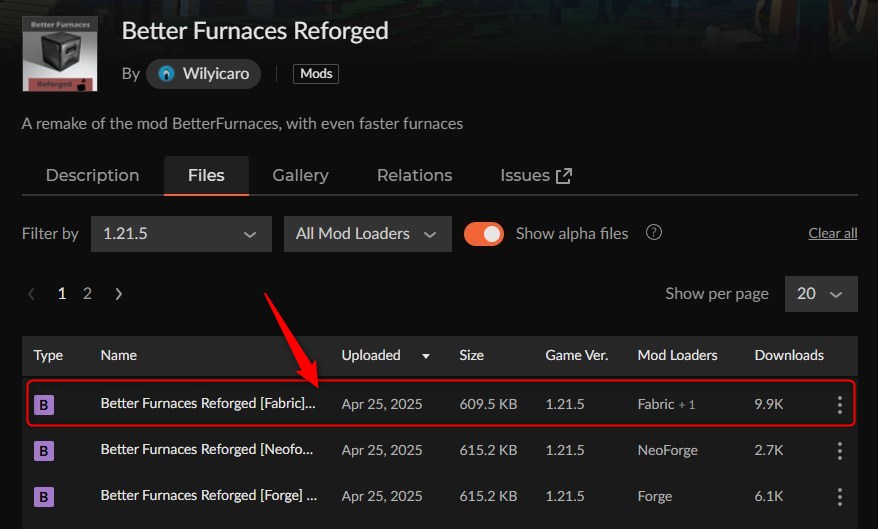Click the 9.9K downloads value

769,405
